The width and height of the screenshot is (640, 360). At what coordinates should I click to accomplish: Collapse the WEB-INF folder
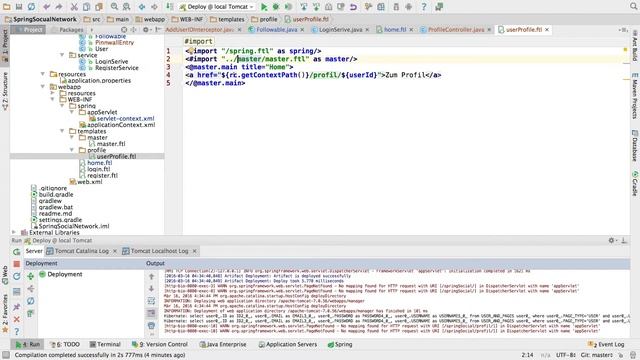click(52, 99)
